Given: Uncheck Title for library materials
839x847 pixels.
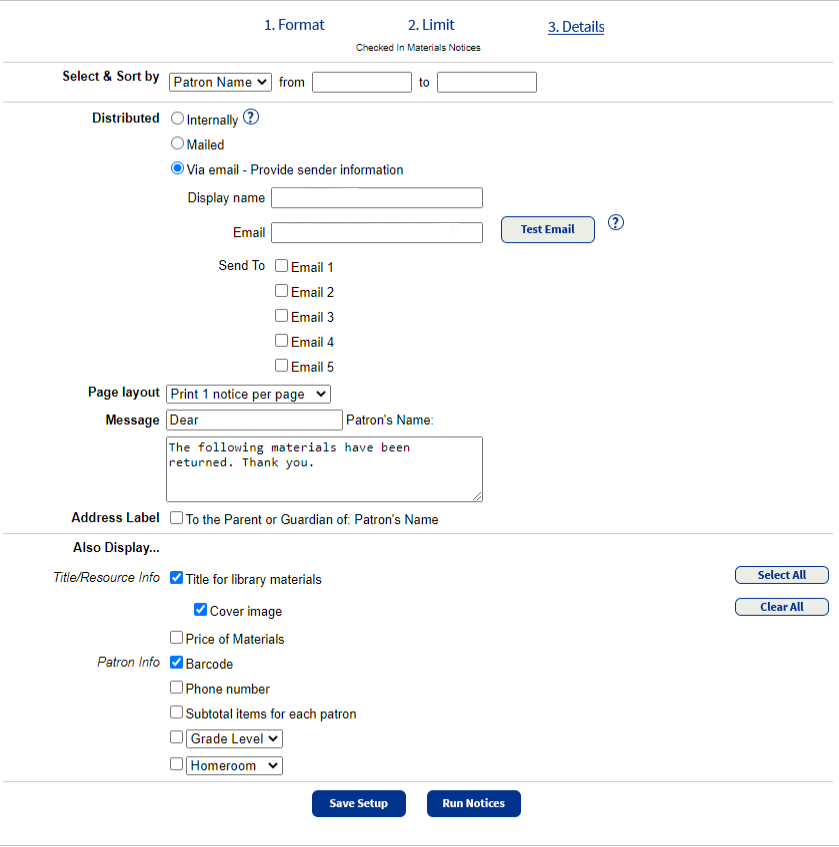Looking at the screenshot, I should 176,577.
